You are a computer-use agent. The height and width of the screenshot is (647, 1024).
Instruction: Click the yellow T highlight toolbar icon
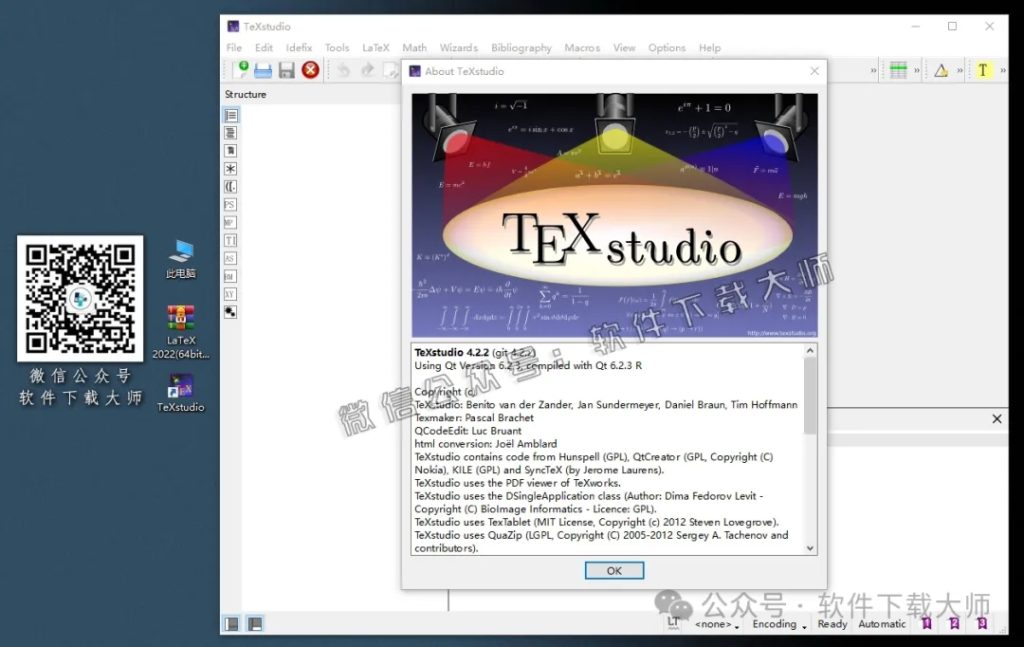[983, 70]
